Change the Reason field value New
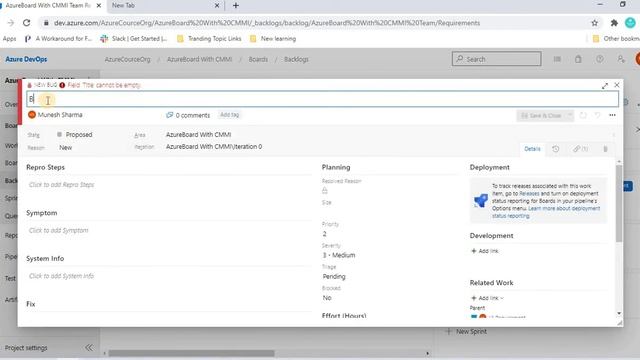This screenshot has width=640, height=360. (x=65, y=147)
